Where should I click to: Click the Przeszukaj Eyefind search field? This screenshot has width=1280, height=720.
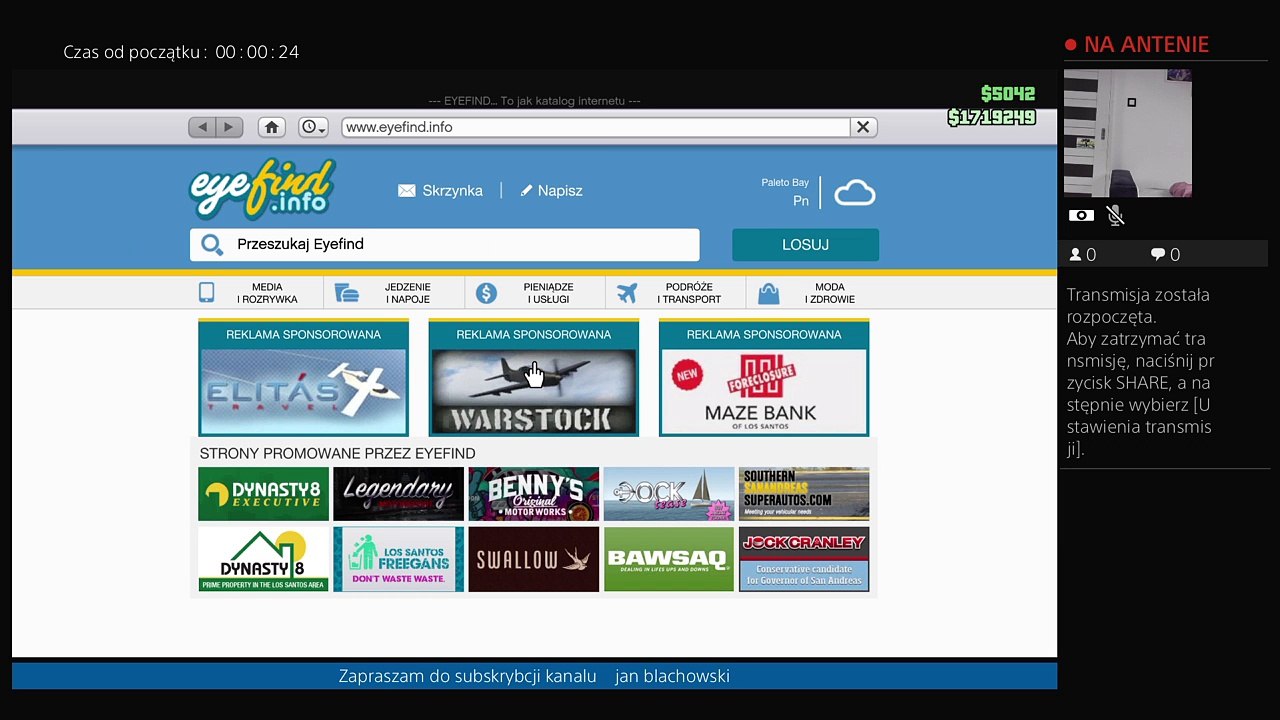tap(445, 244)
